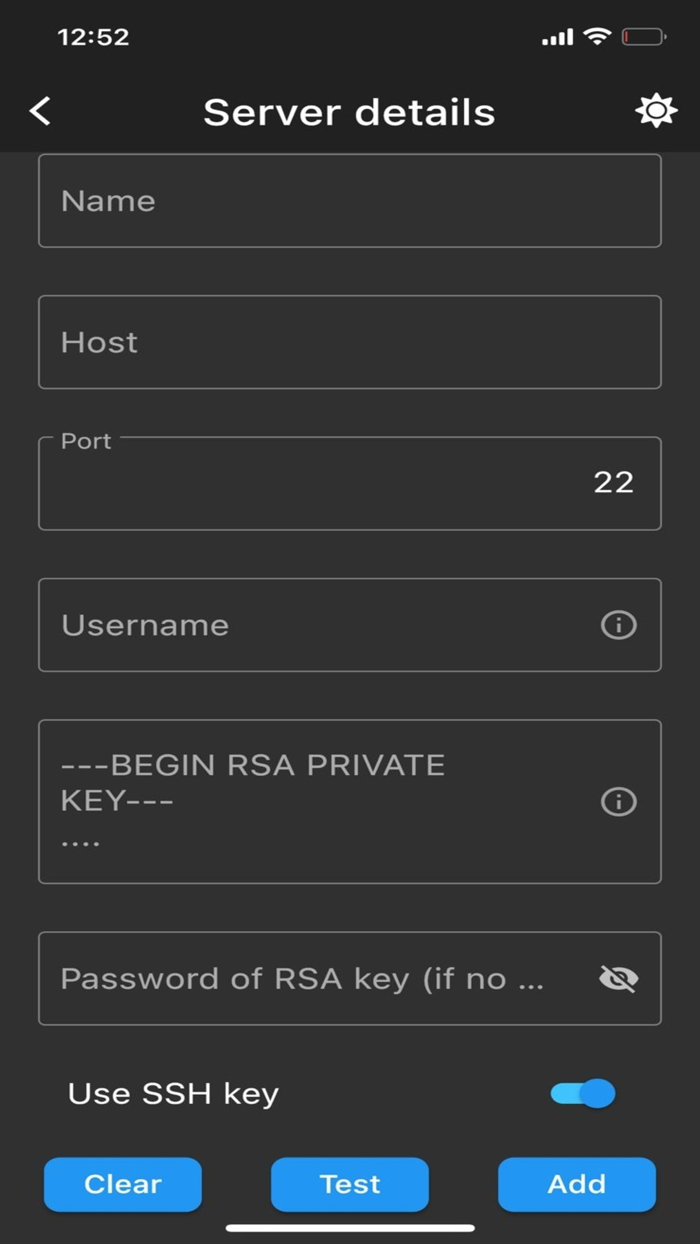Tap Add to save the server
700x1244 pixels.
pos(576,1184)
